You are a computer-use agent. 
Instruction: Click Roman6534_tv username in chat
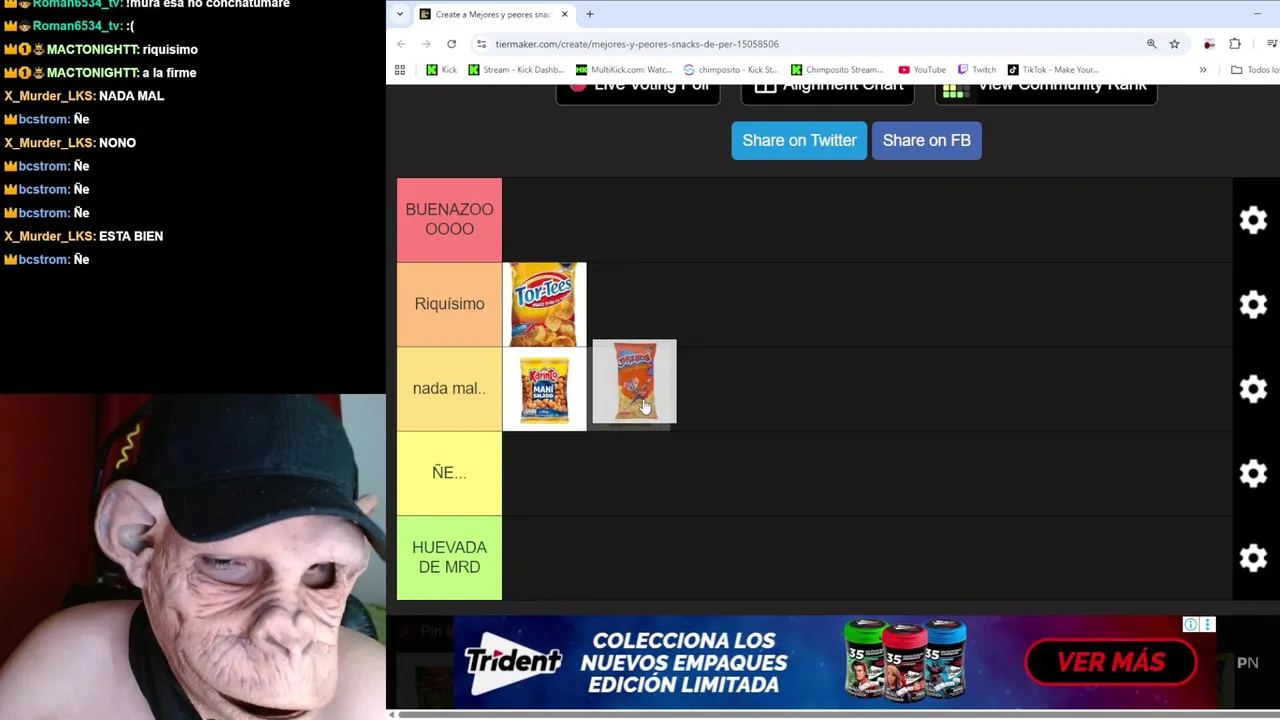coord(77,26)
